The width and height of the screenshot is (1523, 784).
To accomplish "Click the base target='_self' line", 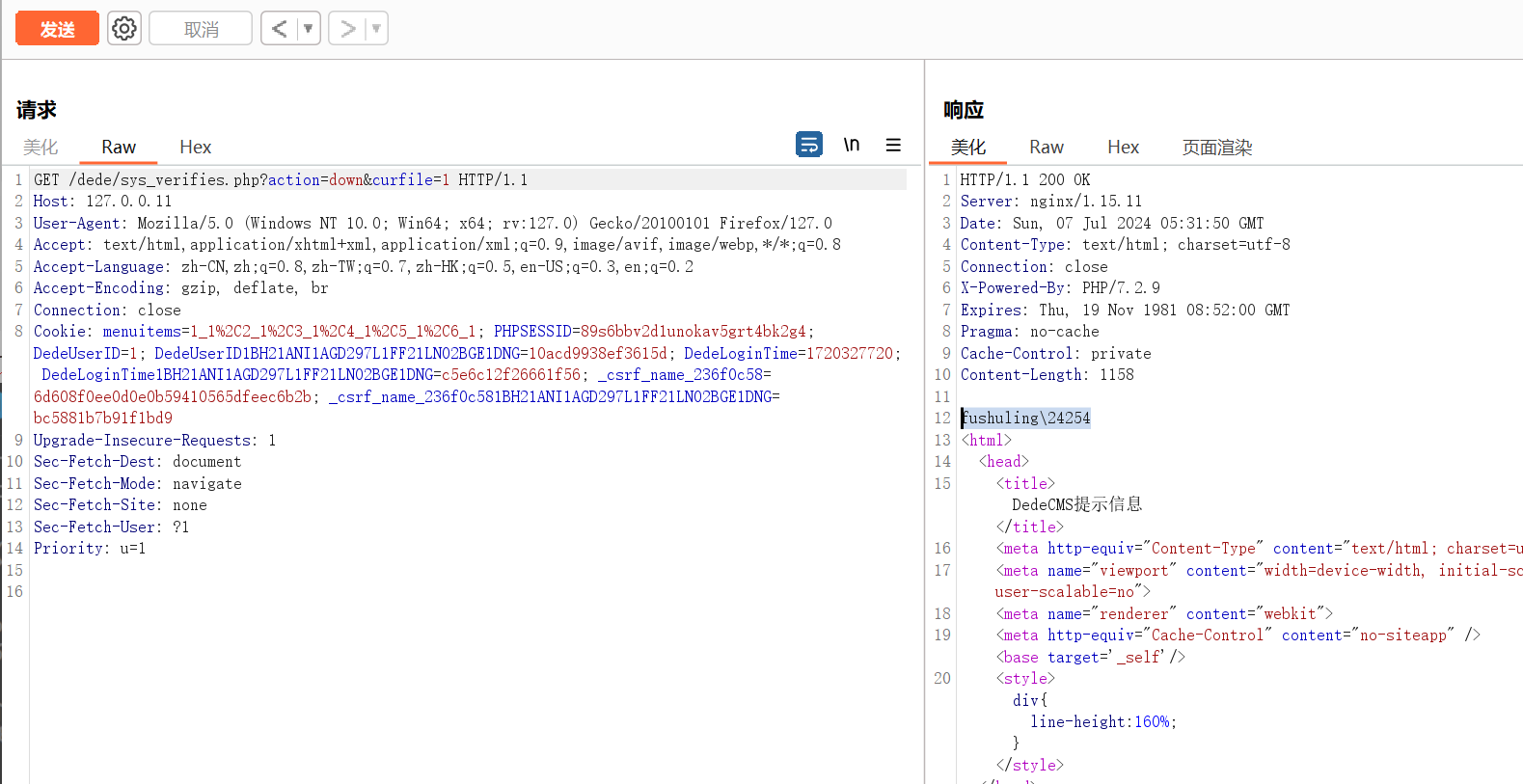I will (x=1090, y=657).
